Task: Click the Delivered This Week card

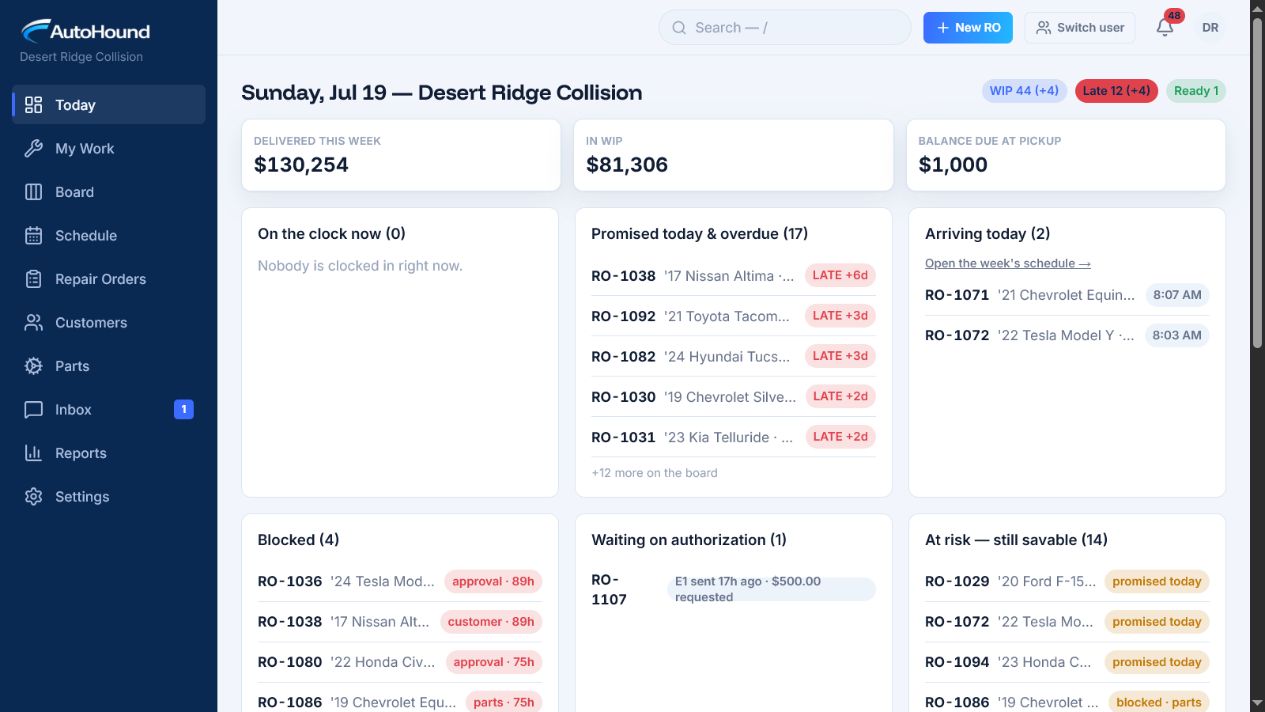Action: pos(400,155)
